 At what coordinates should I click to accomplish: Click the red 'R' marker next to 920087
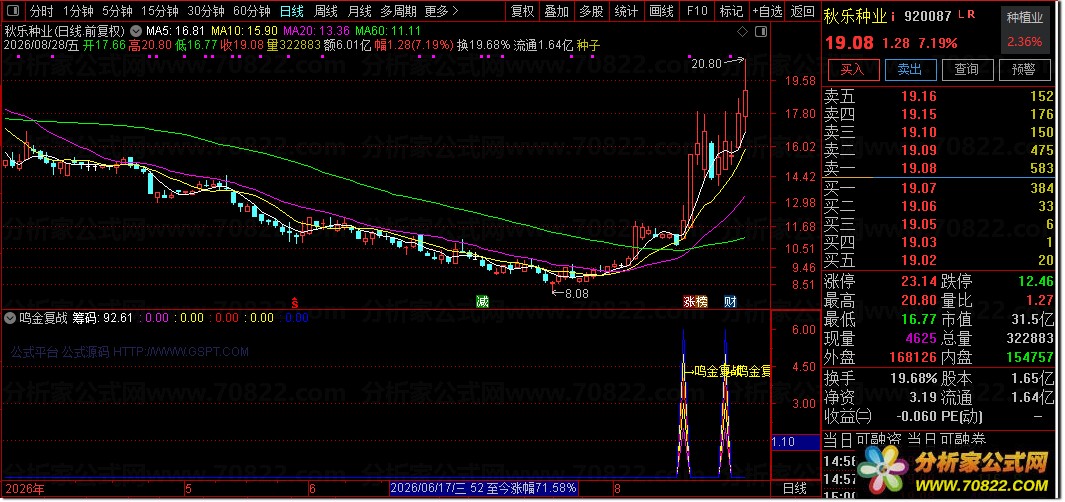pyautogui.click(x=971, y=14)
